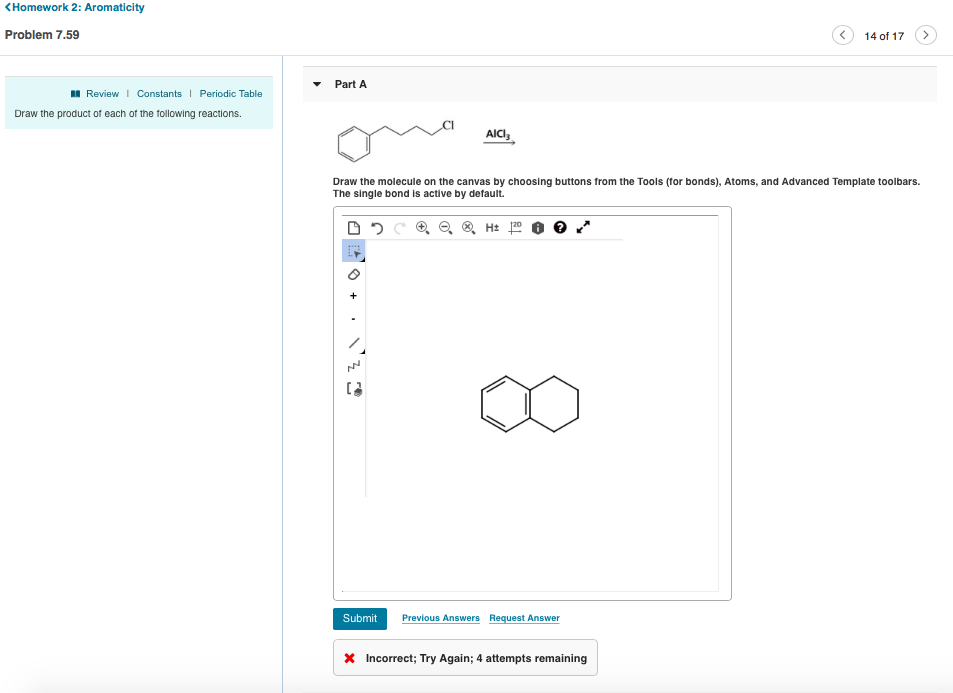Image resolution: width=953 pixels, height=693 pixels.
Task: Select the rectangle selection tool
Action: (353, 251)
